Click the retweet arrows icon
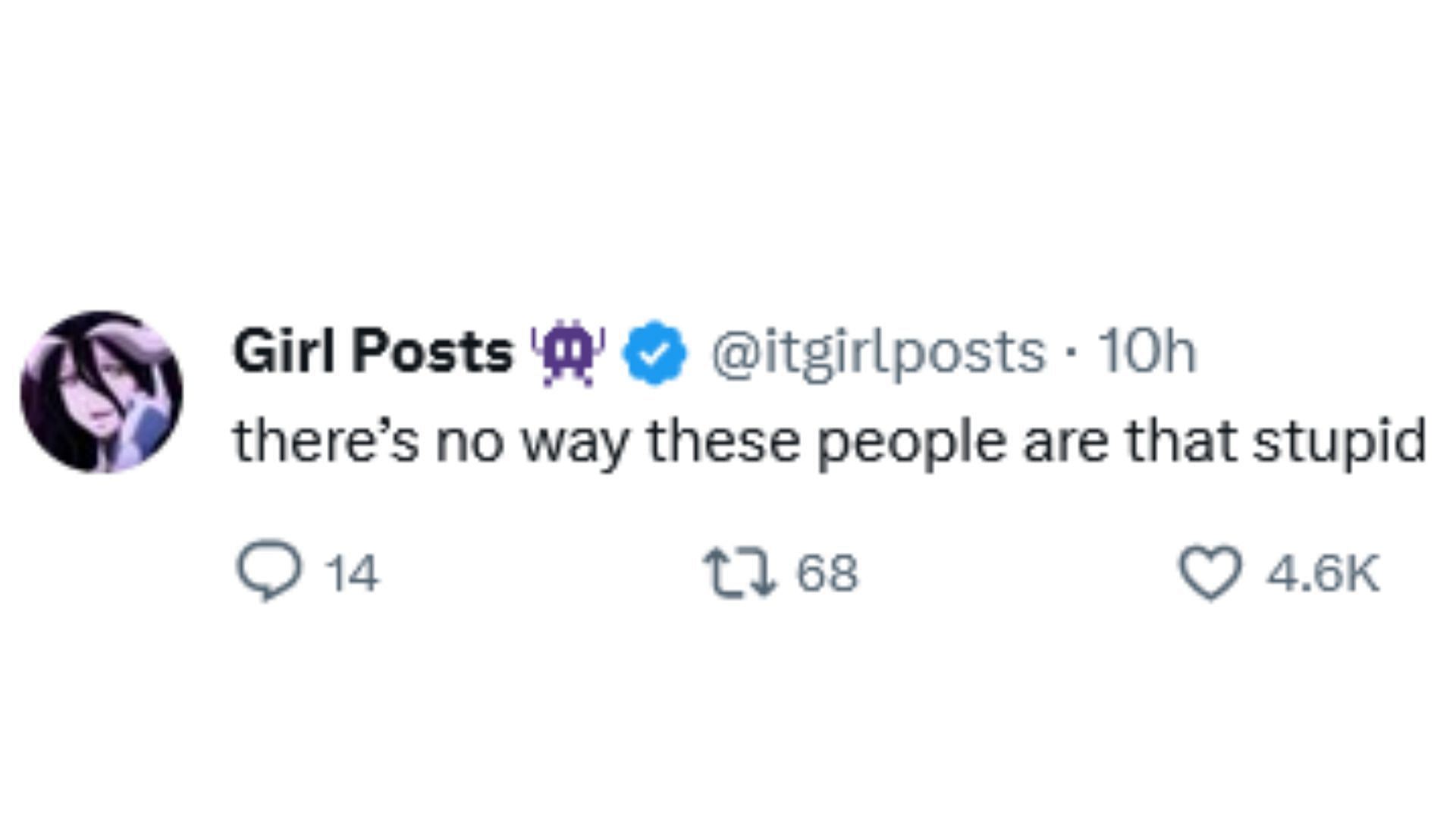The width and height of the screenshot is (1456, 819). pyautogui.click(x=740, y=572)
